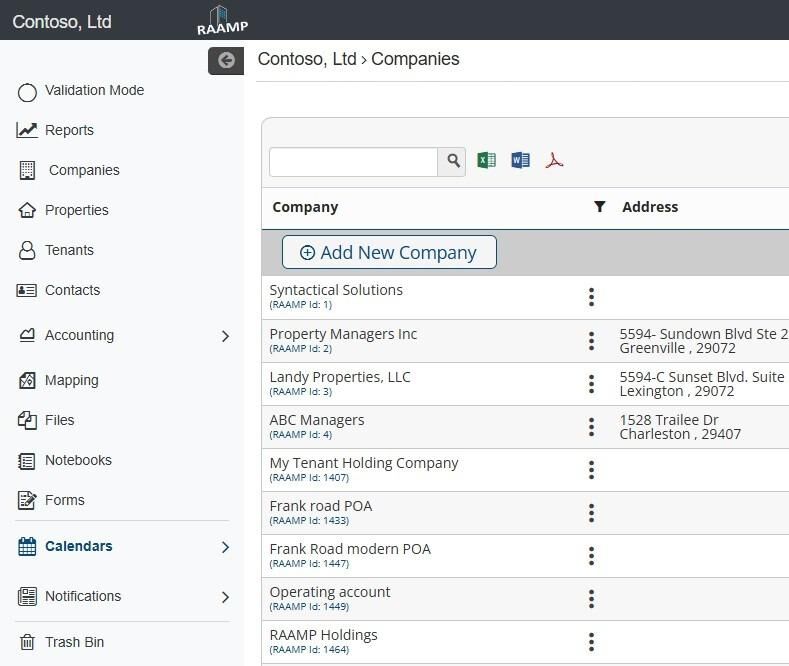Click the Add New Company button
This screenshot has width=789, height=666.
coord(389,253)
